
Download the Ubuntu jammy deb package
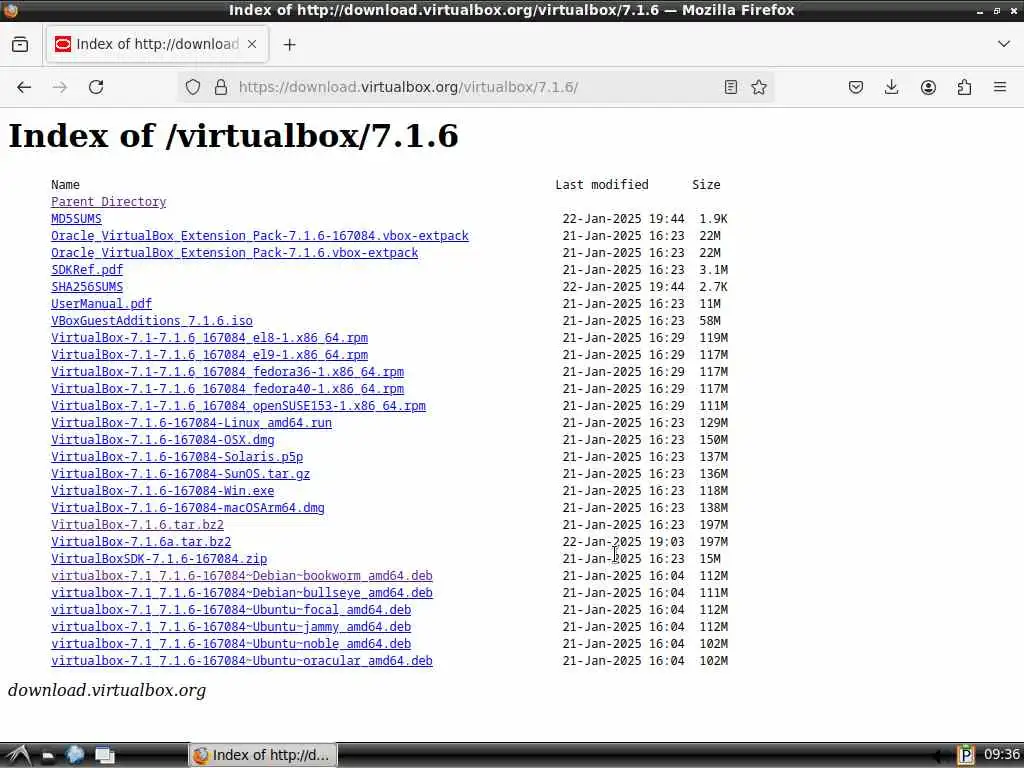point(231,626)
